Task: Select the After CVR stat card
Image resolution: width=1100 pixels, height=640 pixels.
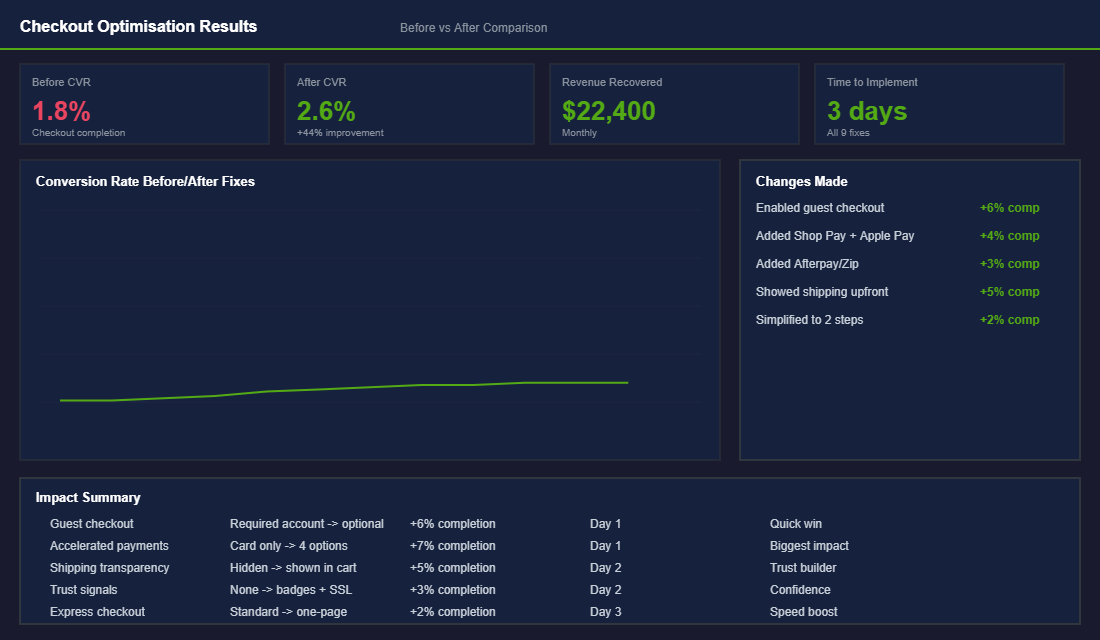Action: point(409,103)
